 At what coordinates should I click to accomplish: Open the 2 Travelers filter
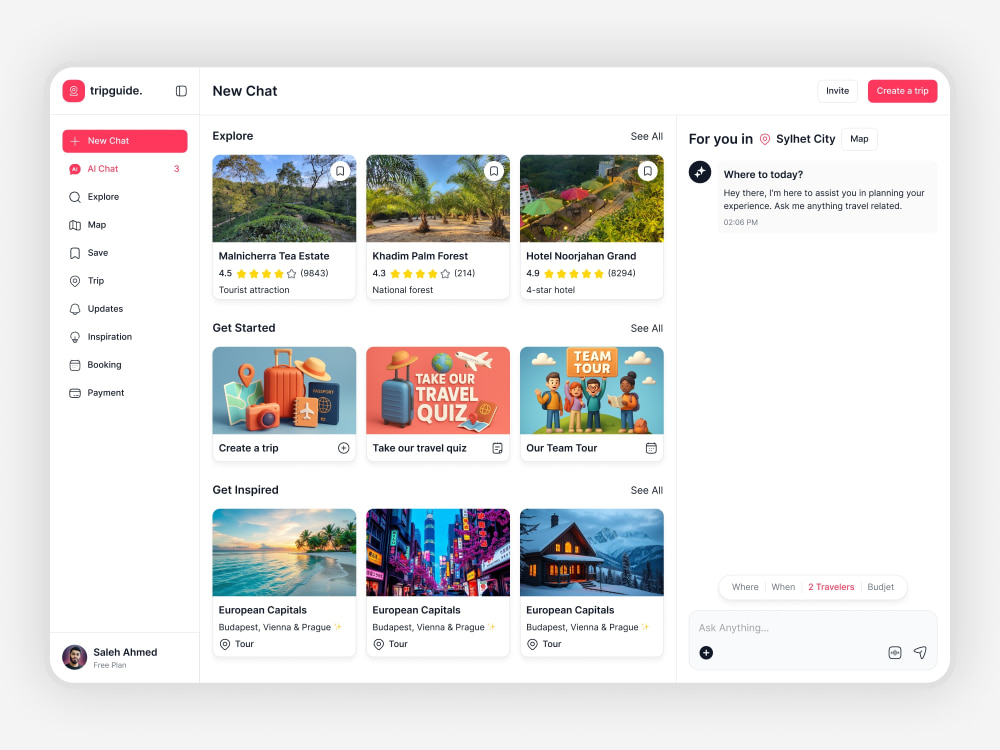(x=831, y=587)
